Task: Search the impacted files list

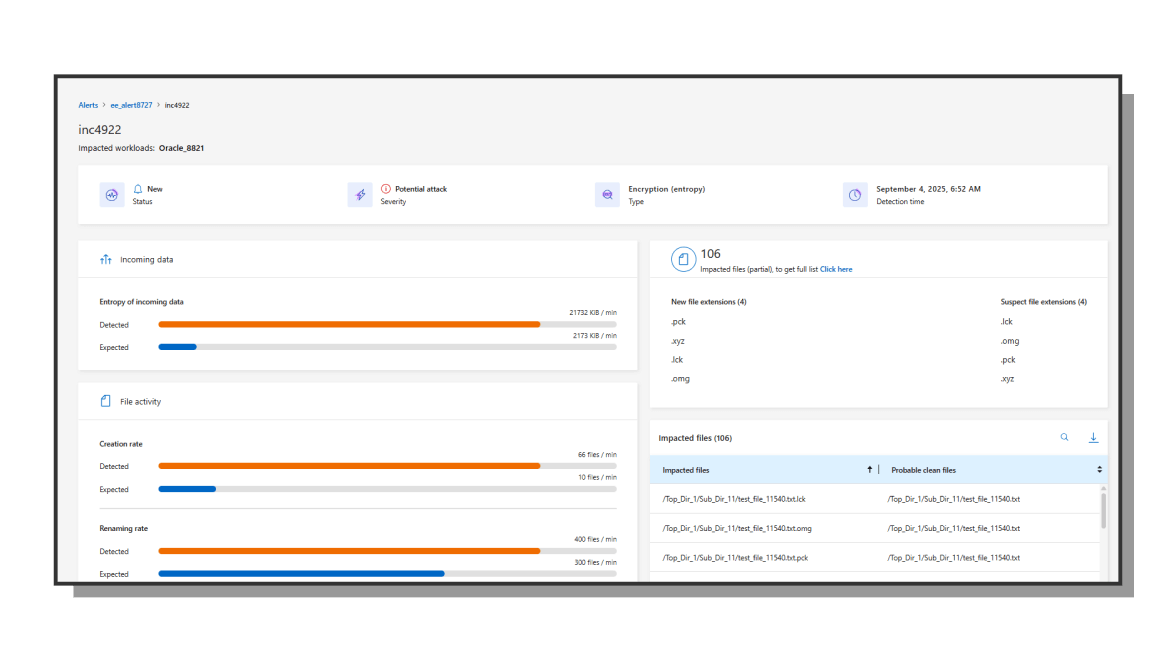Action: (1064, 438)
